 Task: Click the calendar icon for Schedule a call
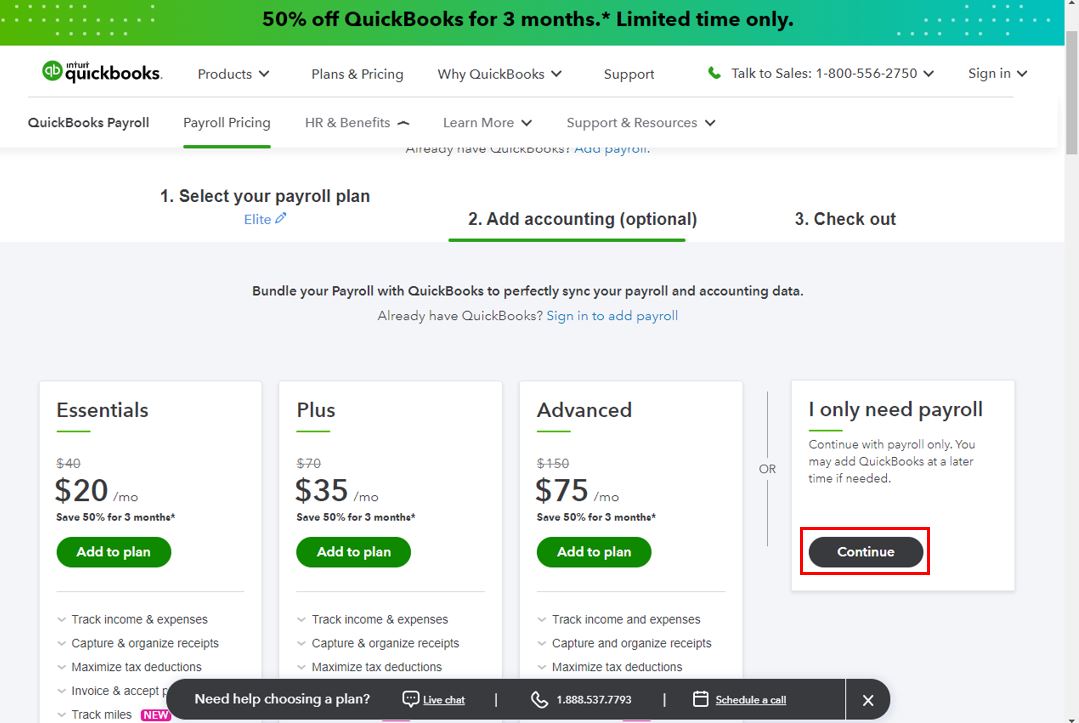click(x=701, y=699)
